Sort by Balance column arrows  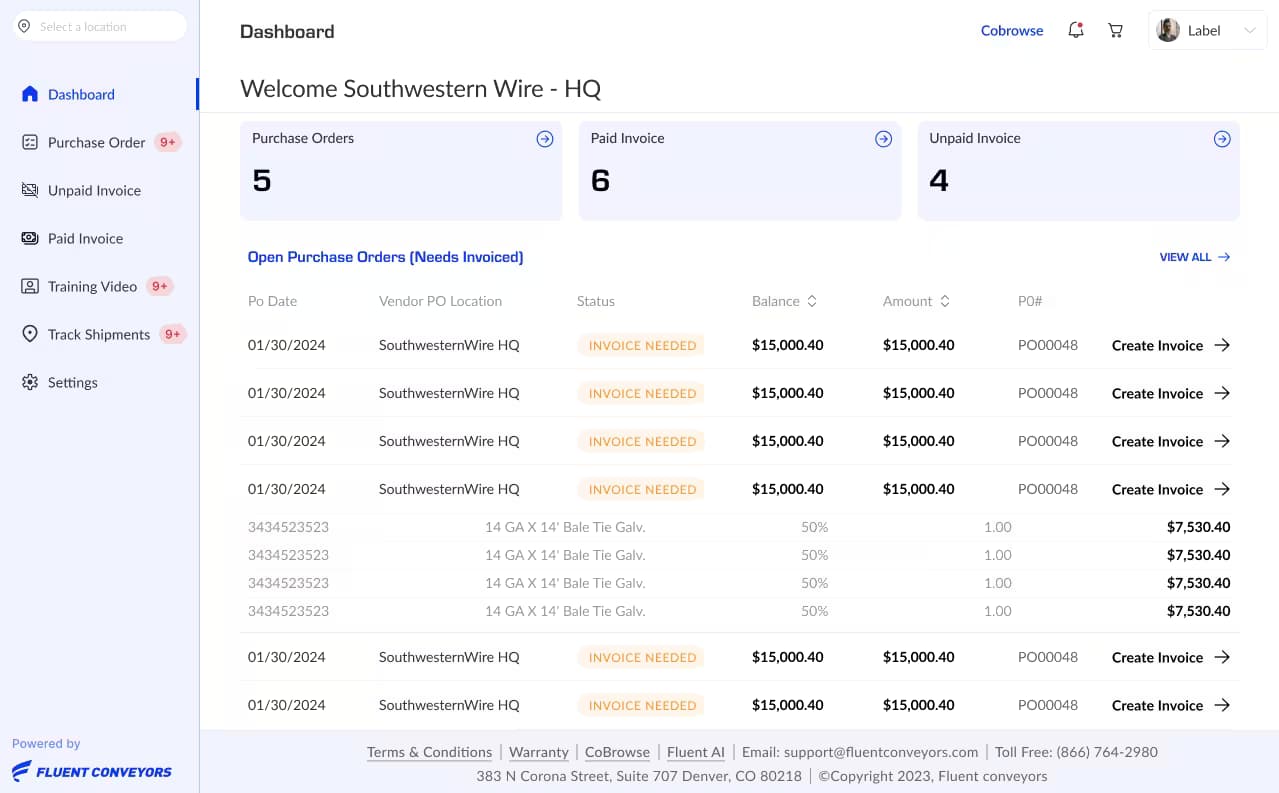(x=812, y=301)
